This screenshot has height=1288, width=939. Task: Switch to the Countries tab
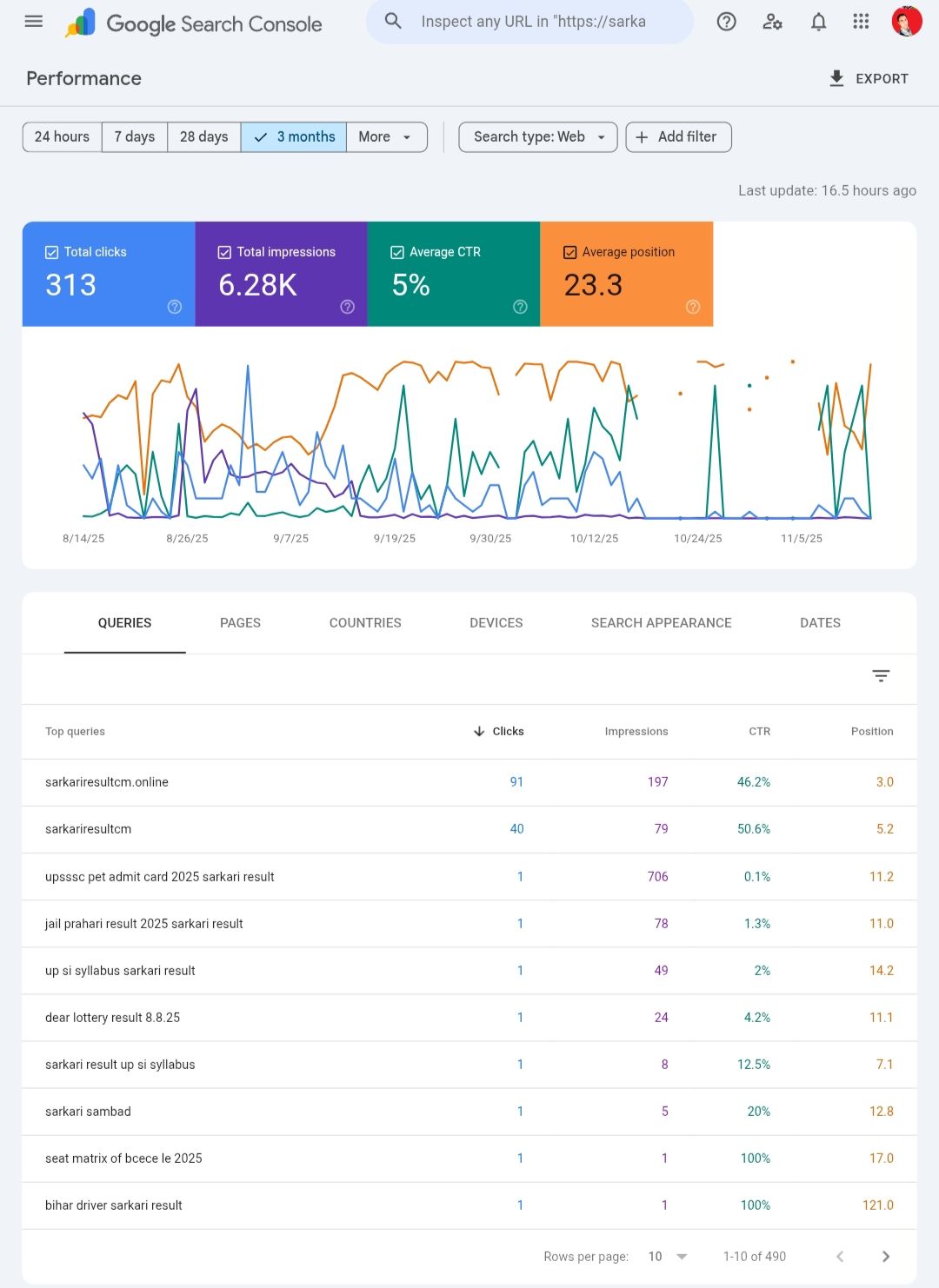click(x=365, y=623)
